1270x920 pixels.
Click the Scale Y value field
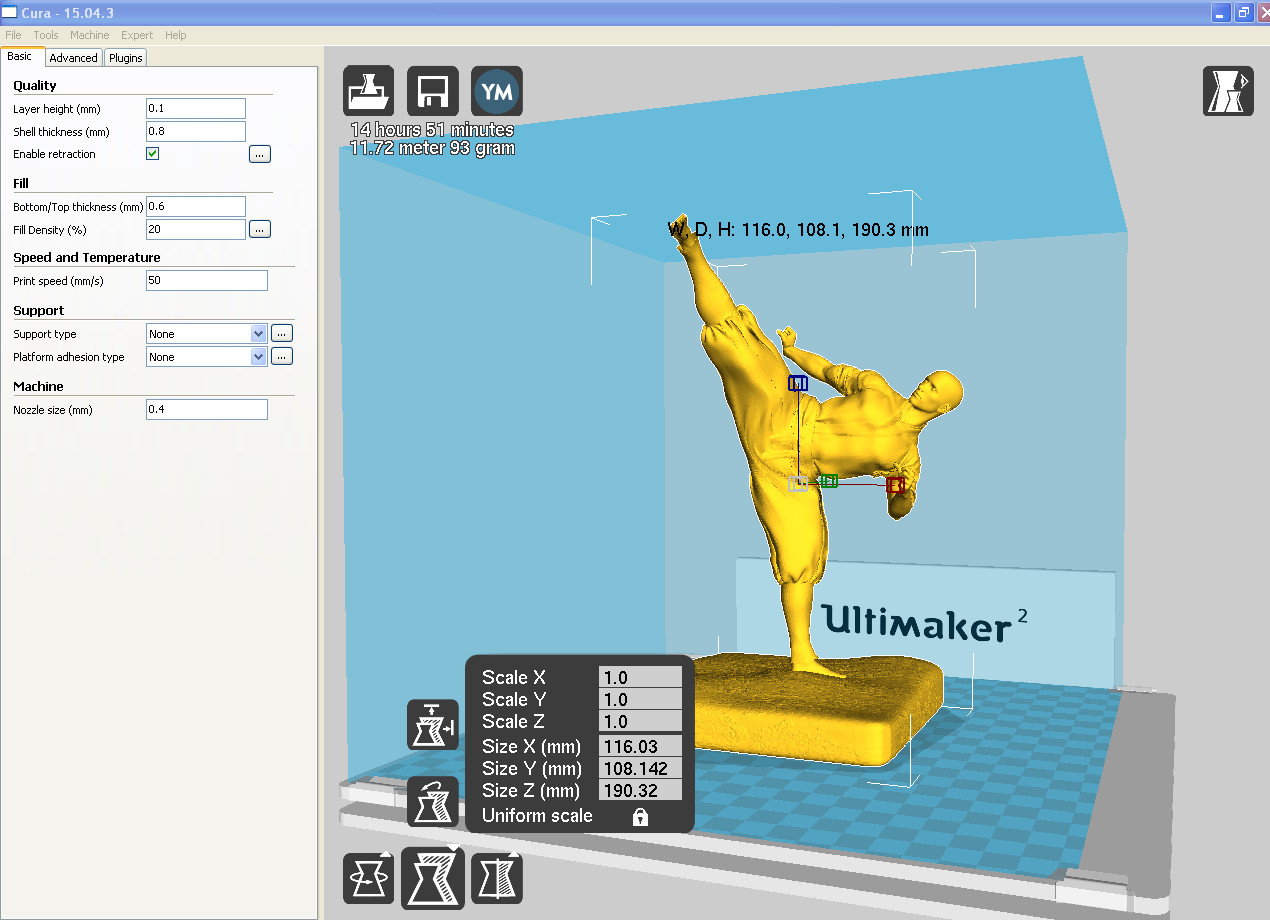point(640,700)
